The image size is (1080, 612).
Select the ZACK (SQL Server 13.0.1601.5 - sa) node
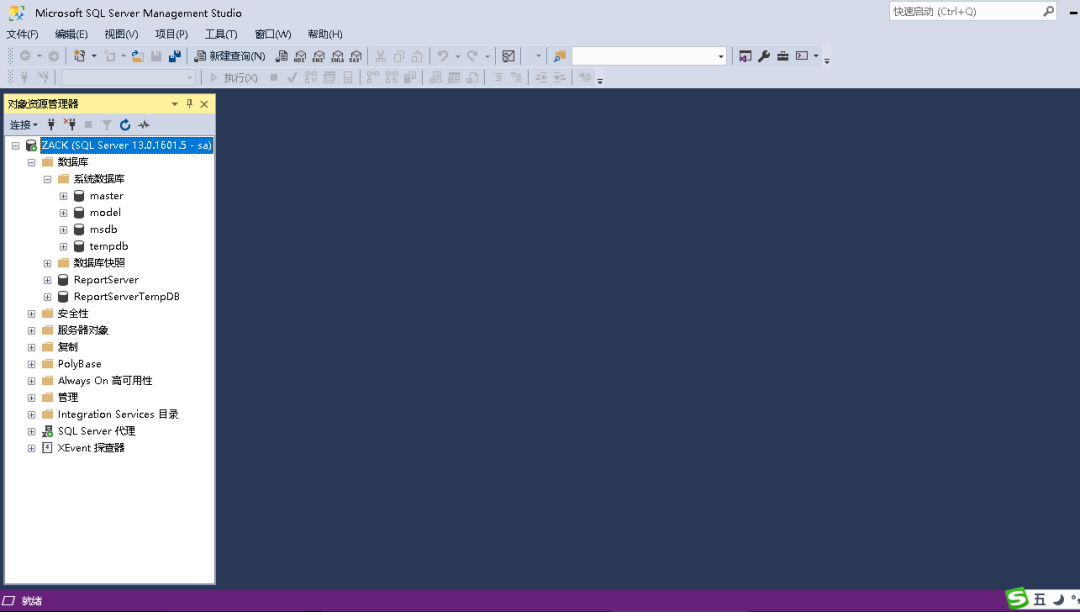[x=127, y=145]
